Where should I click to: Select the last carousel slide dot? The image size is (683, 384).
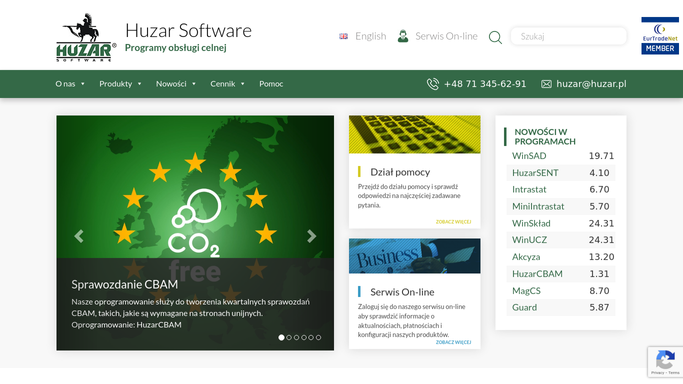318,337
